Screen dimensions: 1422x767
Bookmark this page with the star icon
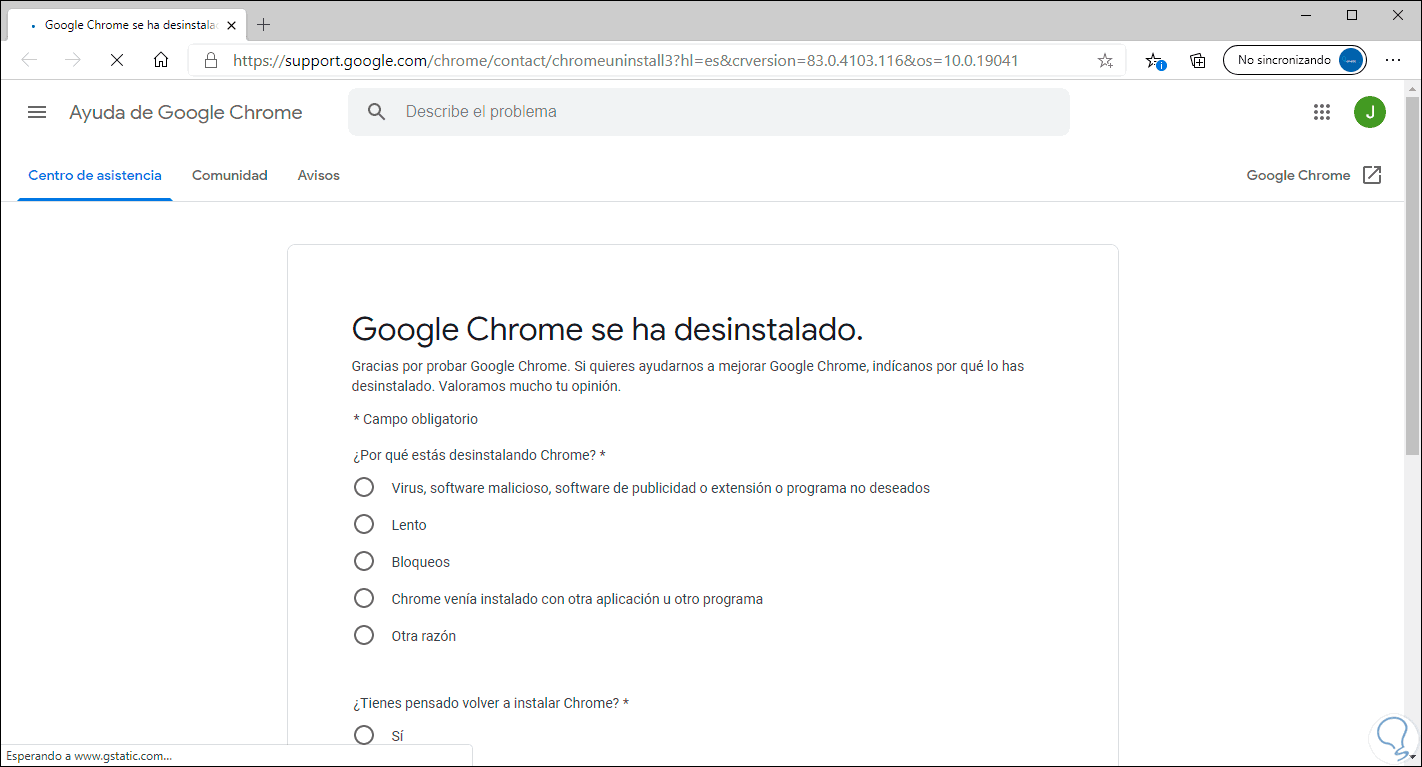(x=1105, y=60)
